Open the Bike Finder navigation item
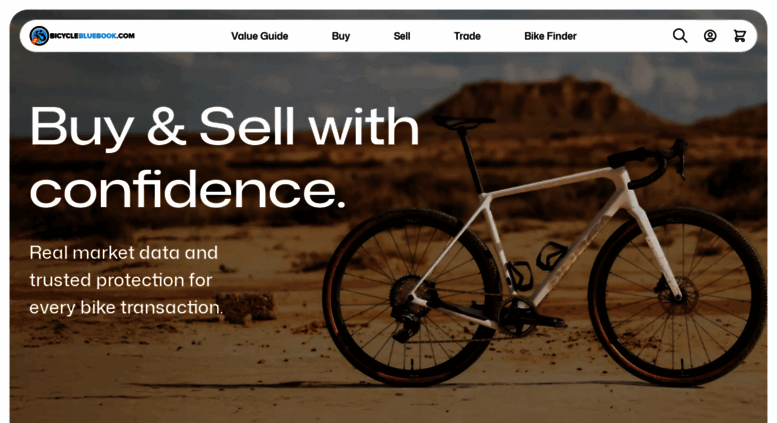 pos(550,36)
